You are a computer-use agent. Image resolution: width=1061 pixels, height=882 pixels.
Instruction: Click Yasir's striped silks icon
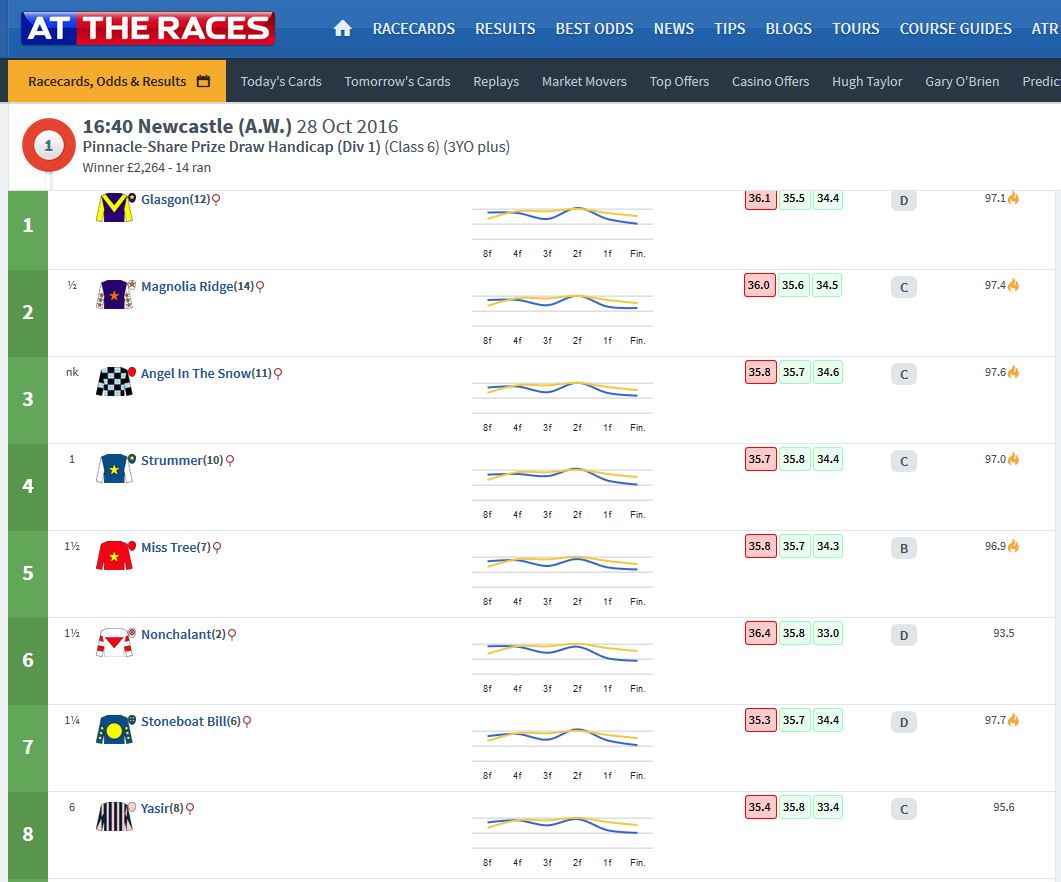point(114,816)
